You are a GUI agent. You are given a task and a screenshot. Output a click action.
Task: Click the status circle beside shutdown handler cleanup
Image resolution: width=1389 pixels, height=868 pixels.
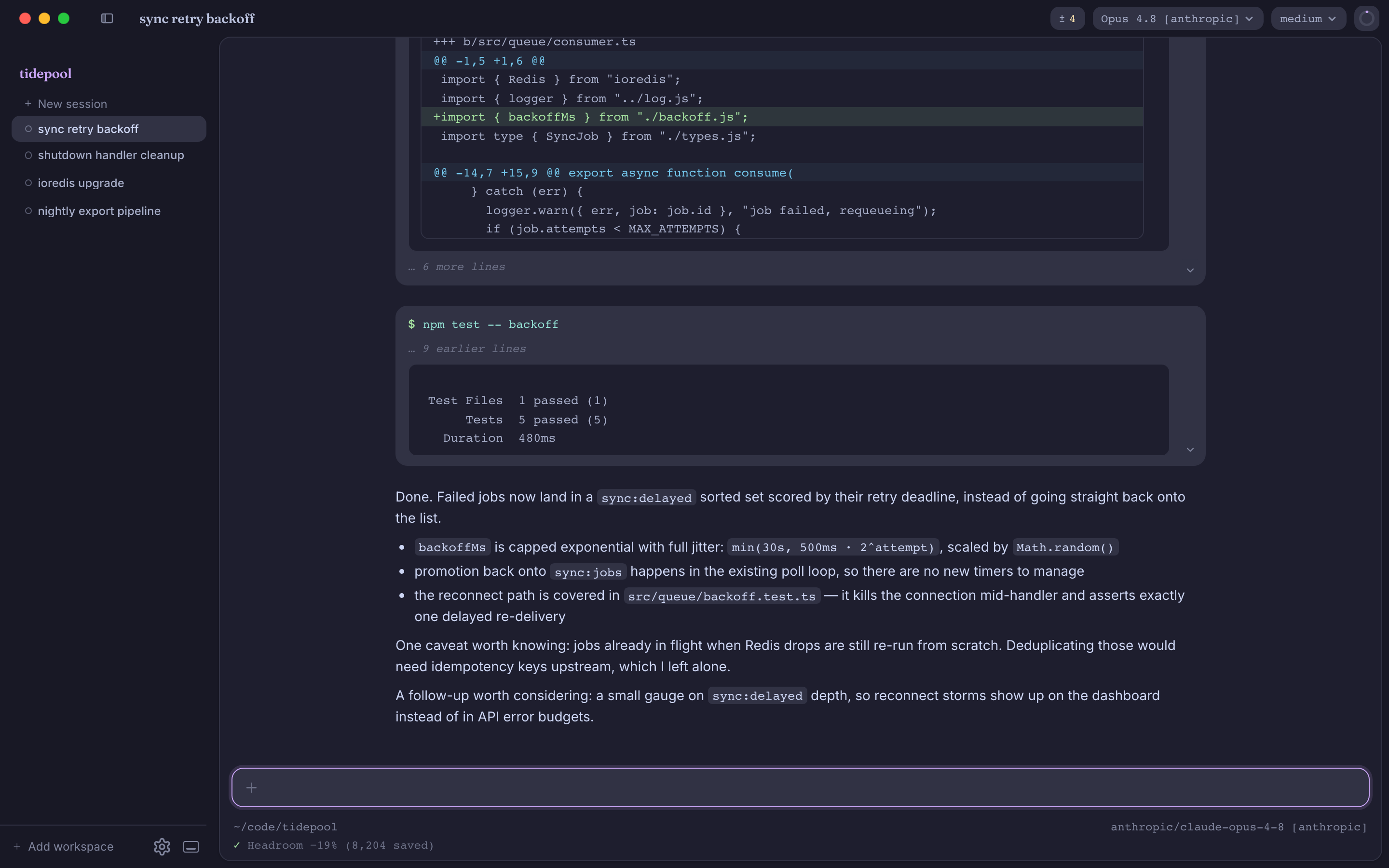click(28, 155)
